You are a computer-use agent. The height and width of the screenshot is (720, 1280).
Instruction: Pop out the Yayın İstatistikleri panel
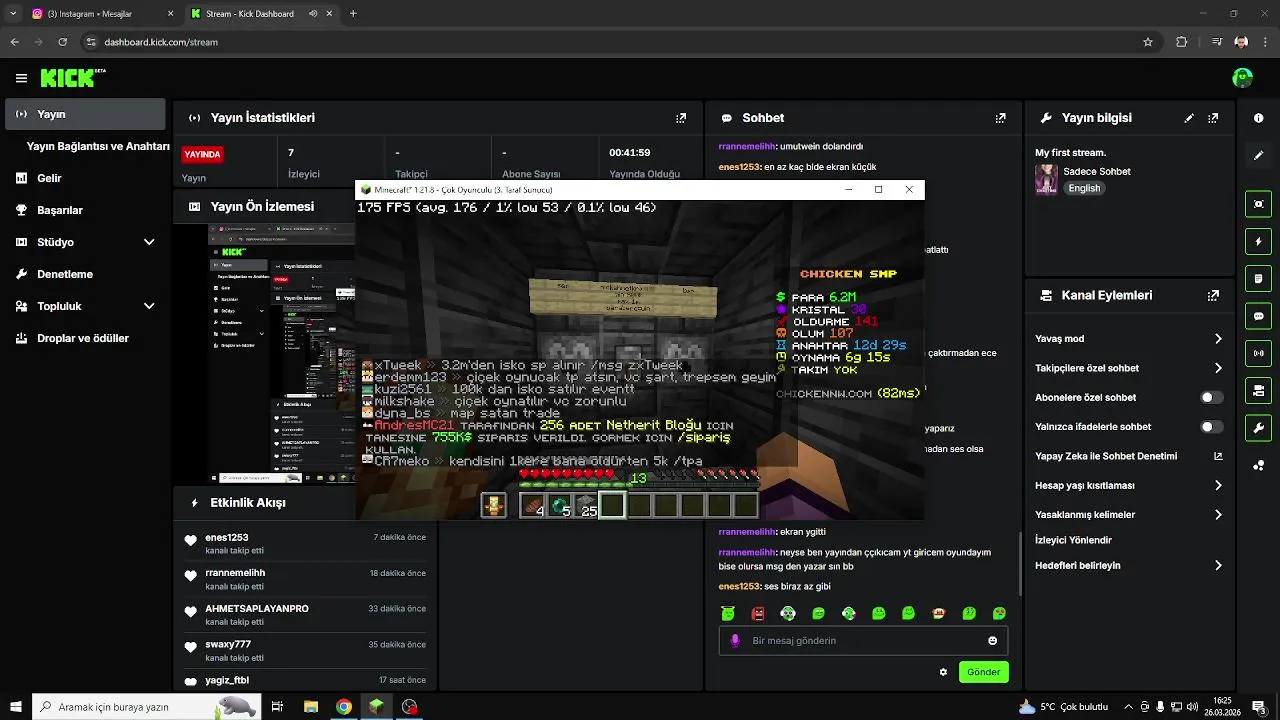[681, 118]
